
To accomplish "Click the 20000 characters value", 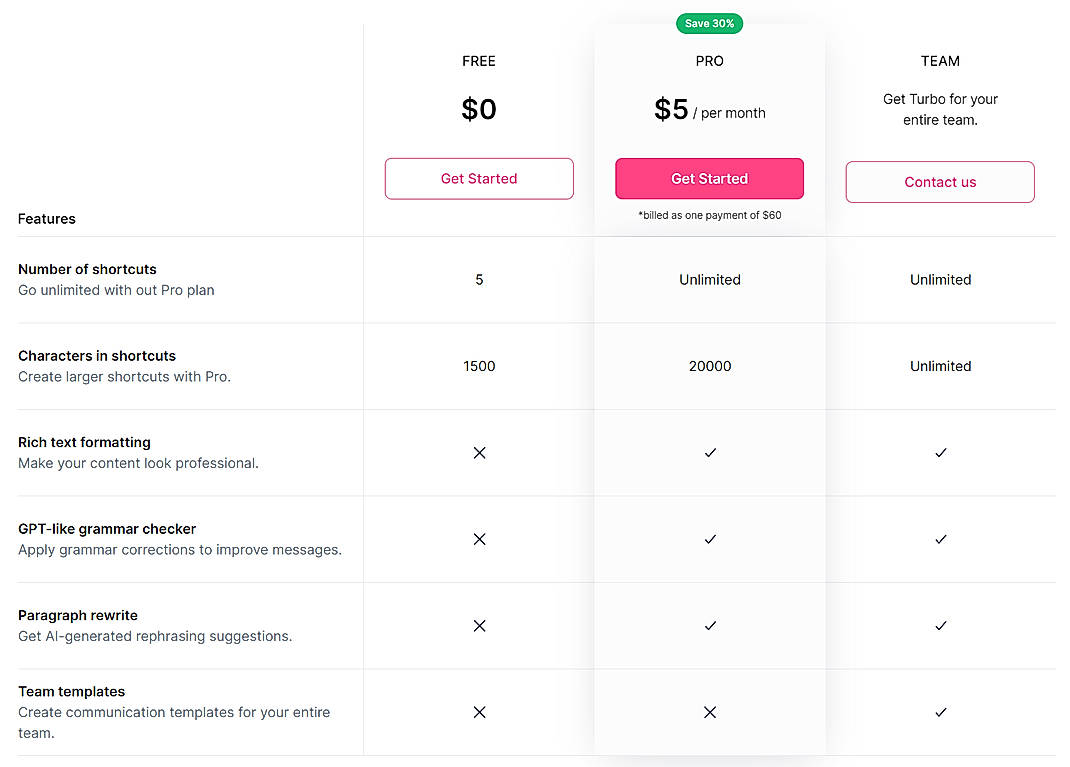I will click(x=710, y=366).
